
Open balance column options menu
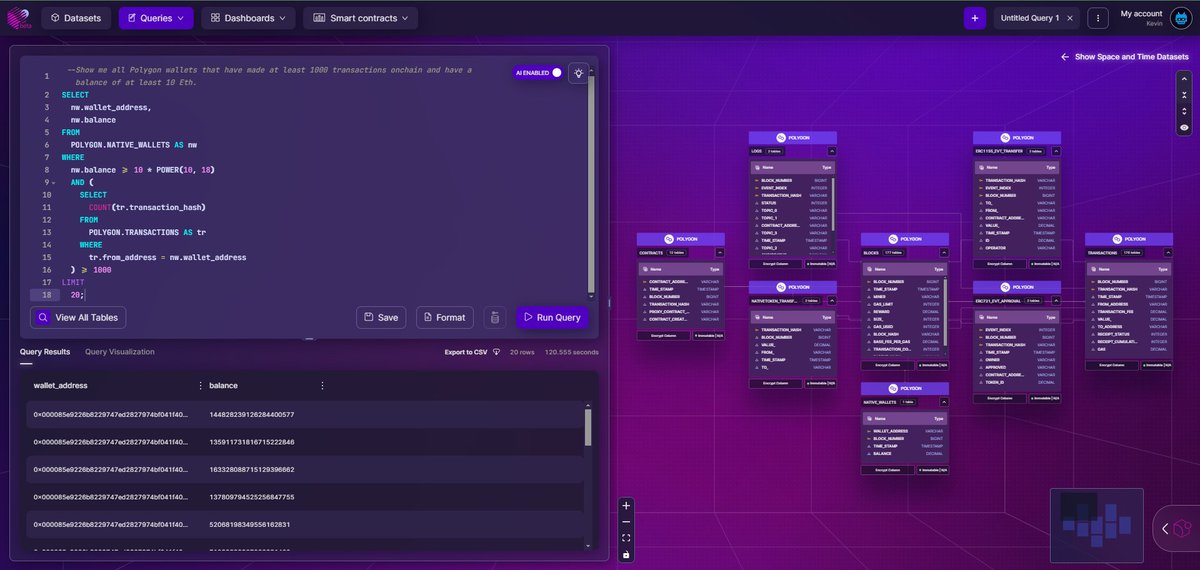[x=322, y=385]
